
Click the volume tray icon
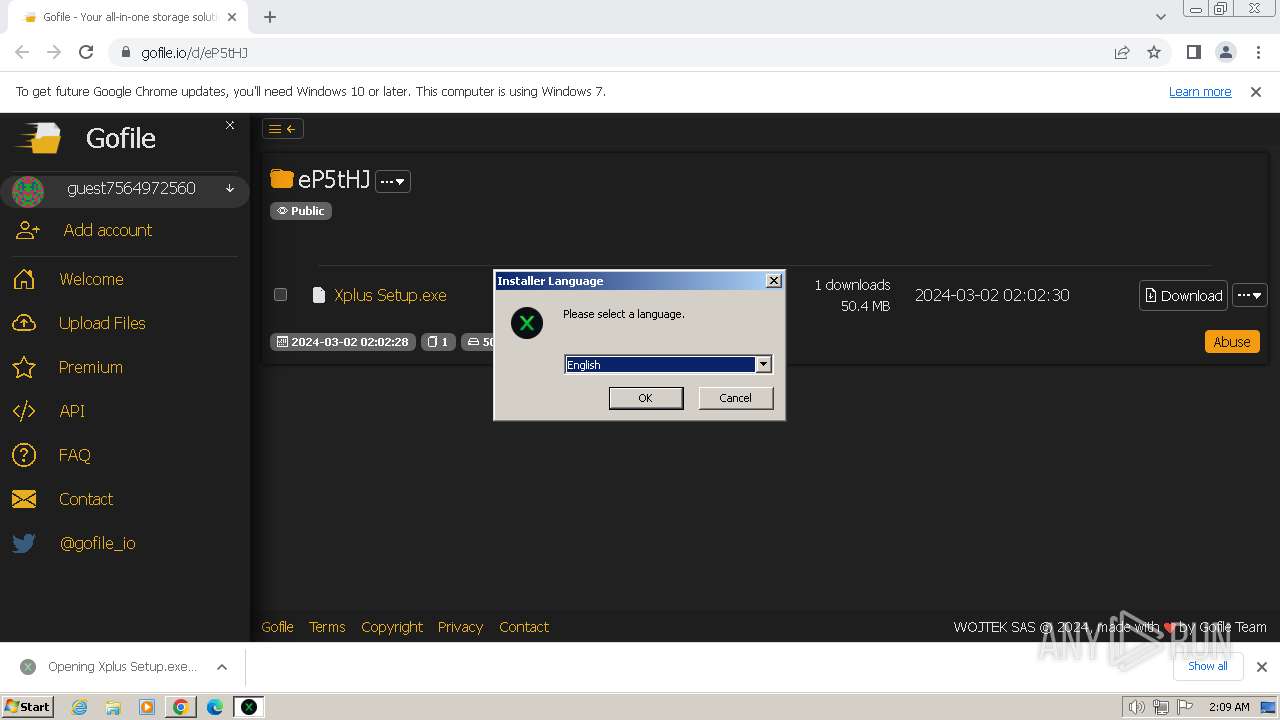coord(1137,707)
